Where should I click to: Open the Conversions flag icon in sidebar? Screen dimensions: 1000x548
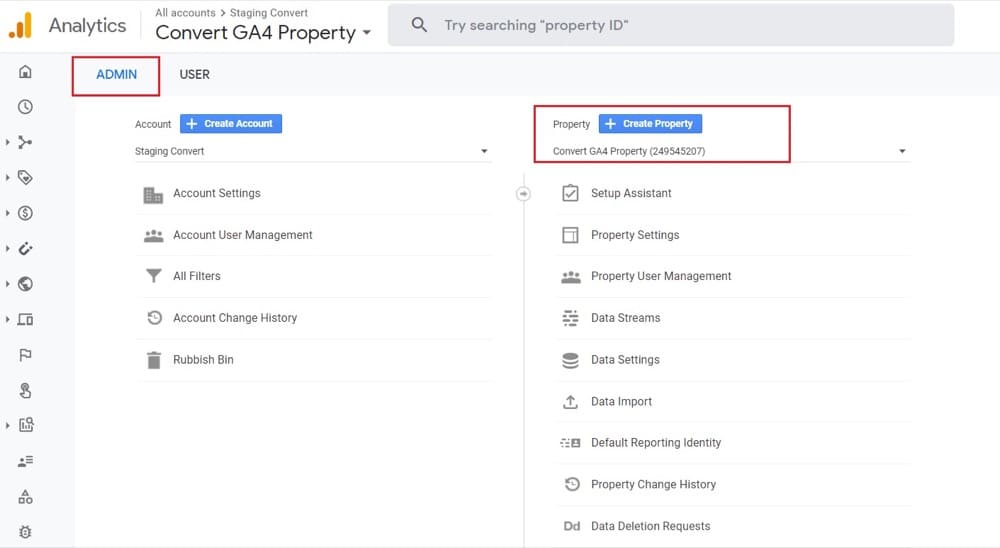pyautogui.click(x=25, y=355)
